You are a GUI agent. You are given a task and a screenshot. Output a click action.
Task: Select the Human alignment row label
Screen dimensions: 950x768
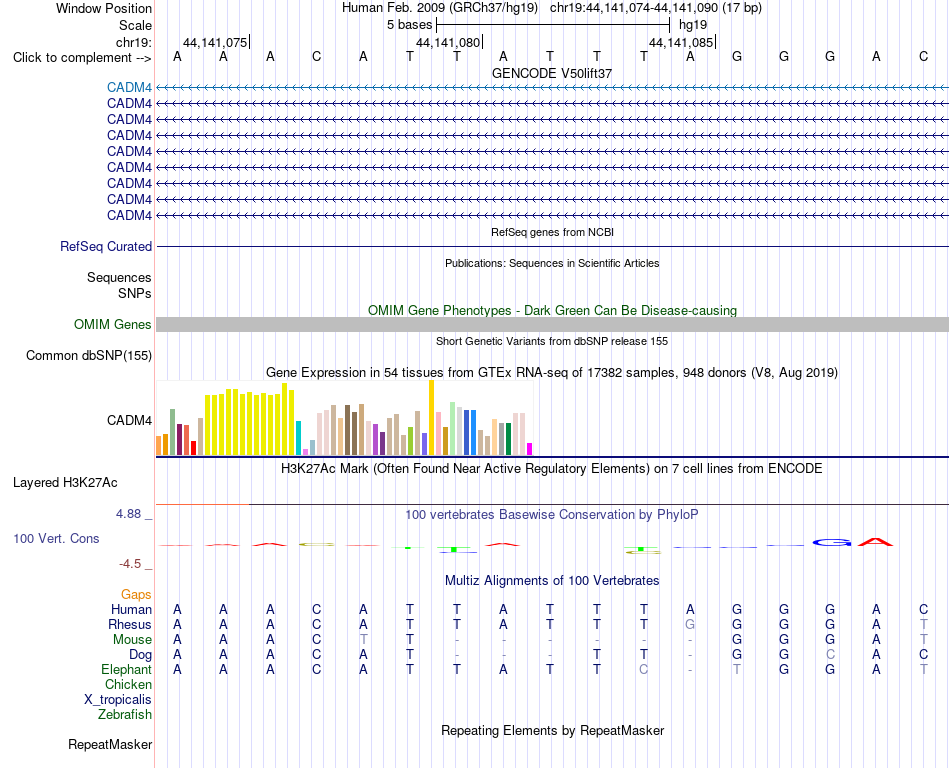[131, 609]
